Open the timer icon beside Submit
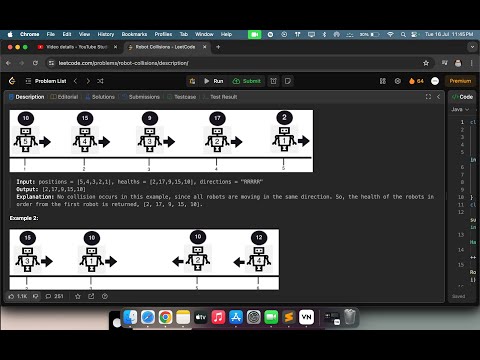Viewport: 480px width, 360px height. [273, 81]
